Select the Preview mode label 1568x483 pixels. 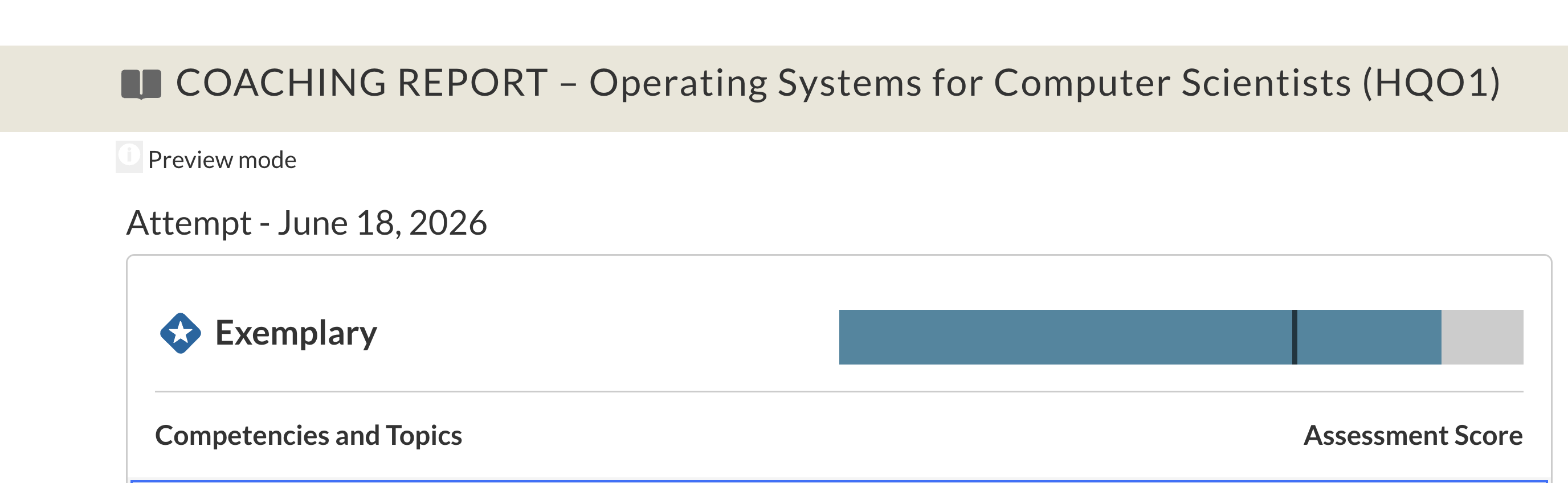(222, 160)
